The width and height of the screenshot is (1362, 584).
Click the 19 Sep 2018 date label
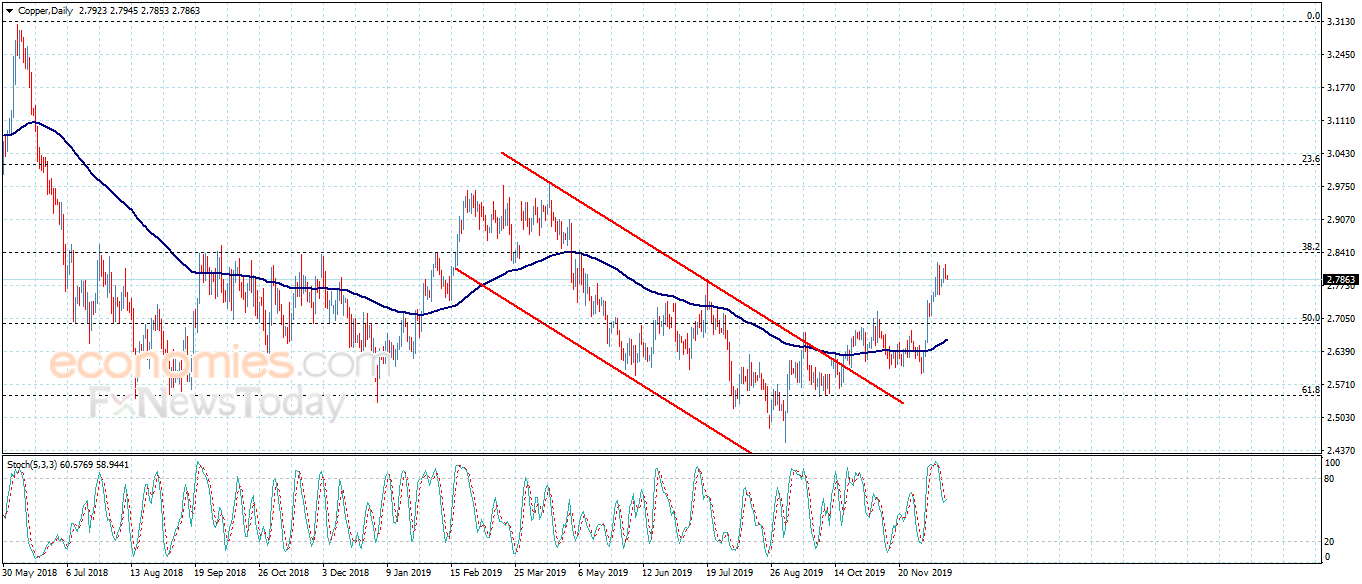(220, 573)
